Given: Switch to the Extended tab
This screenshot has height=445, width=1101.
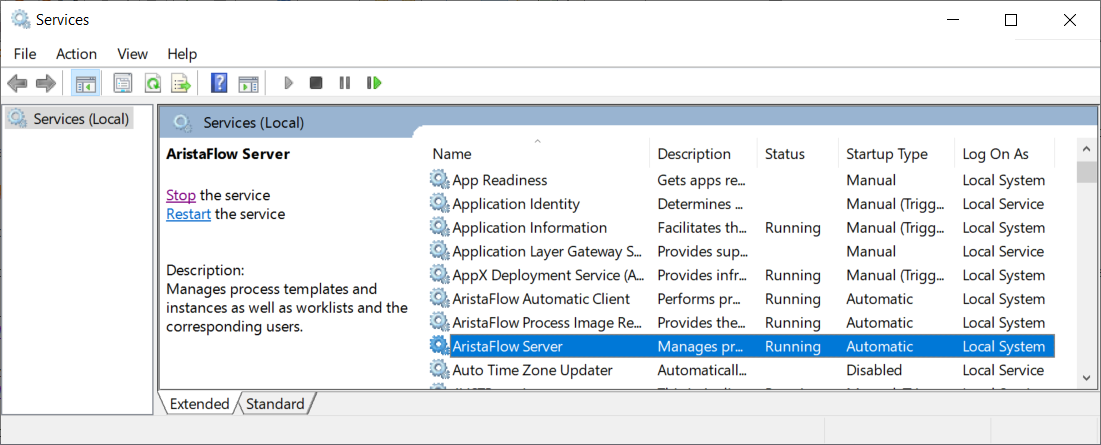Looking at the screenshot, I should pyautogui.click(x=199, y=404).
